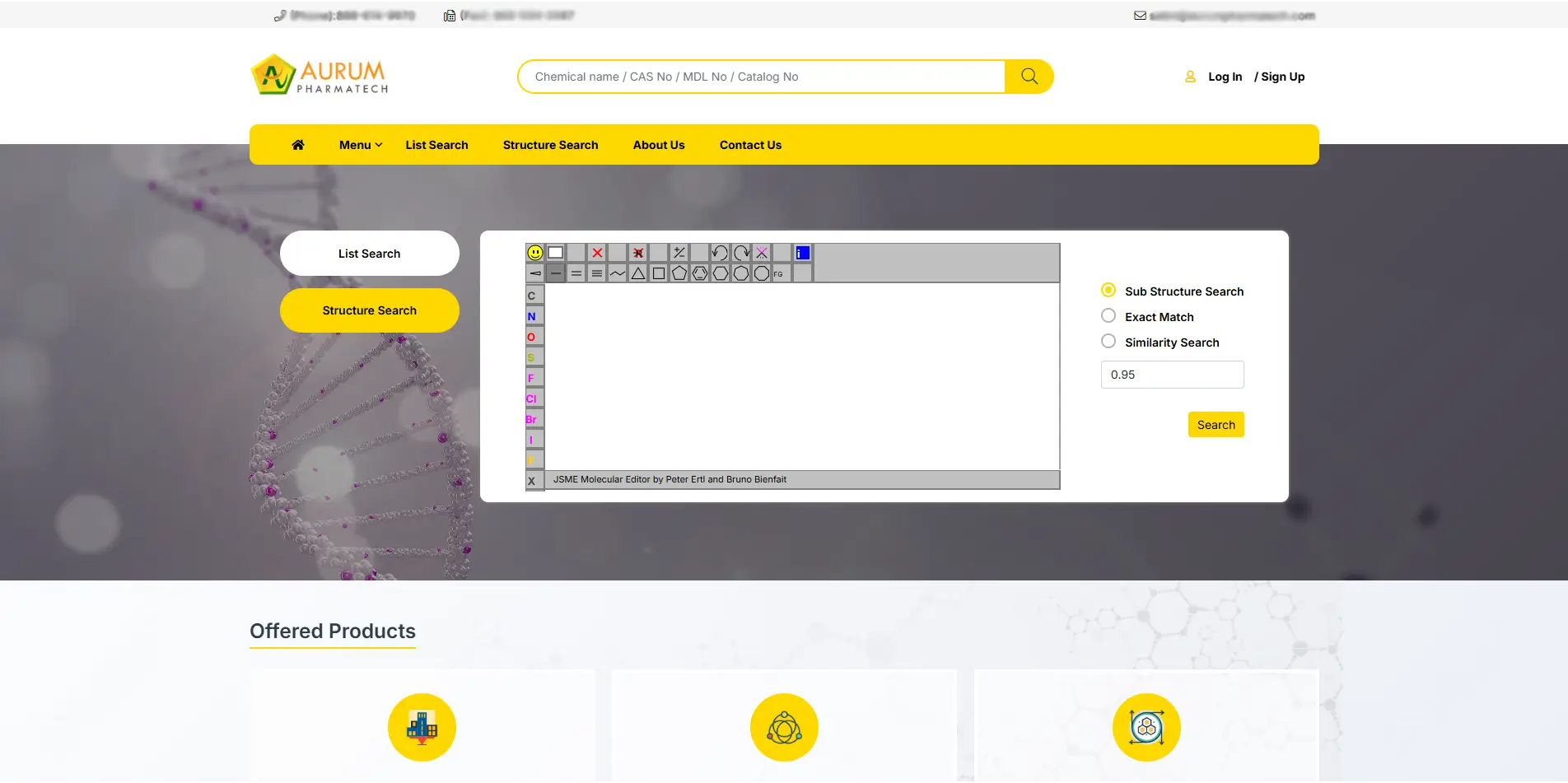Click the red X delete tool
This screenshot has height=783, width=1568.
point(597,253)
